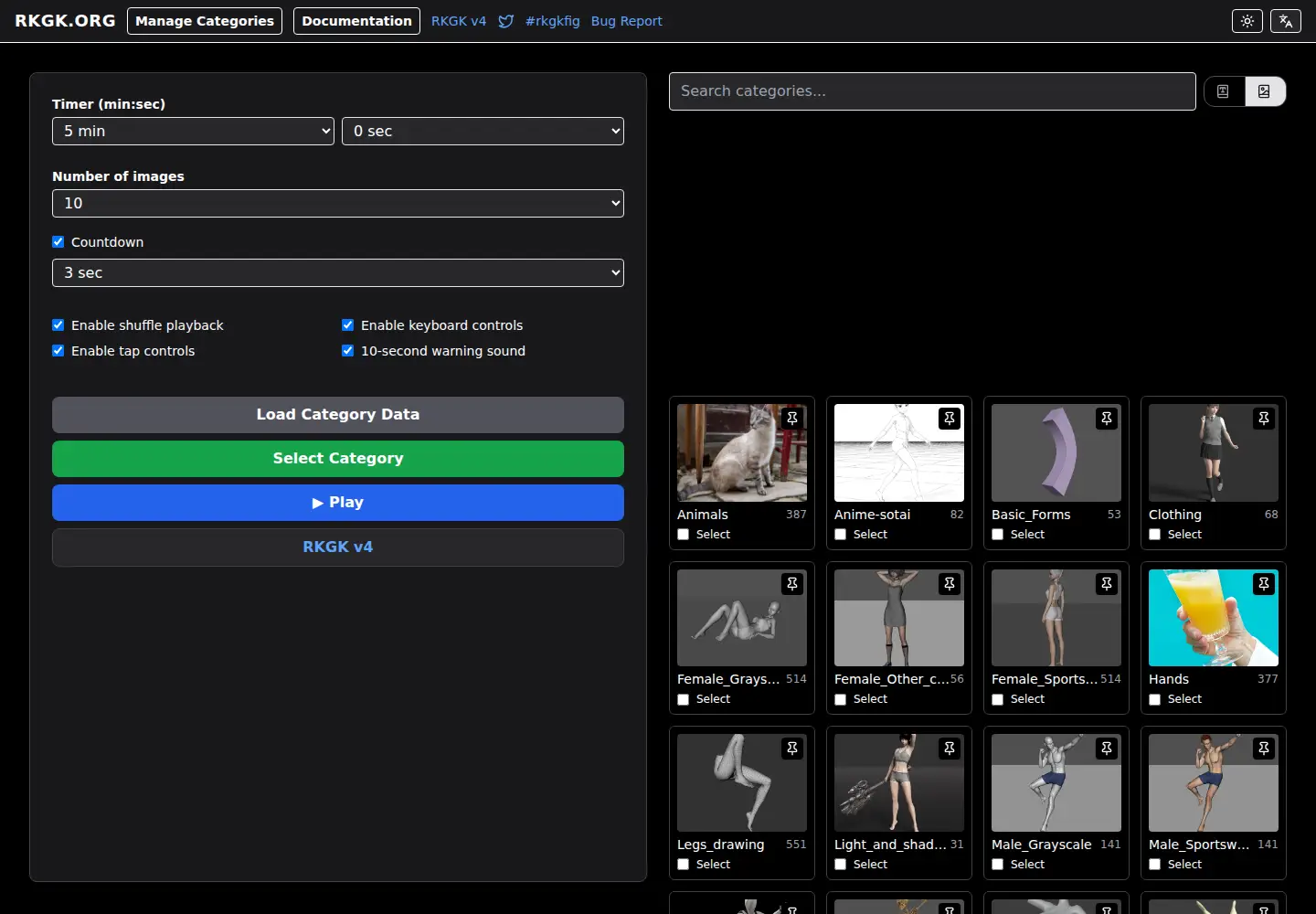Switch to compact list view icon

point(1224,91)
